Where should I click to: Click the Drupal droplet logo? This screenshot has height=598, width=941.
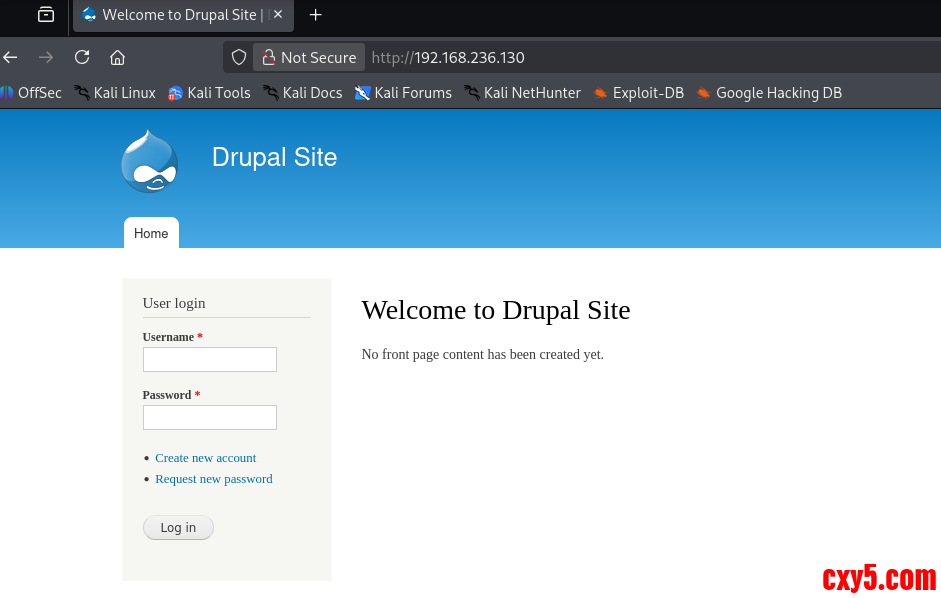coord(149,162)
